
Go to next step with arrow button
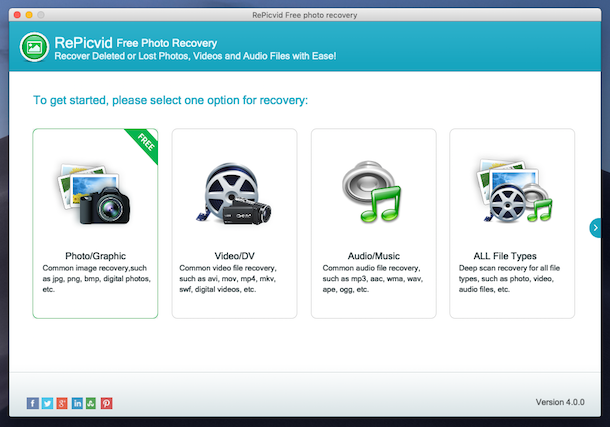tap(595, 228)
